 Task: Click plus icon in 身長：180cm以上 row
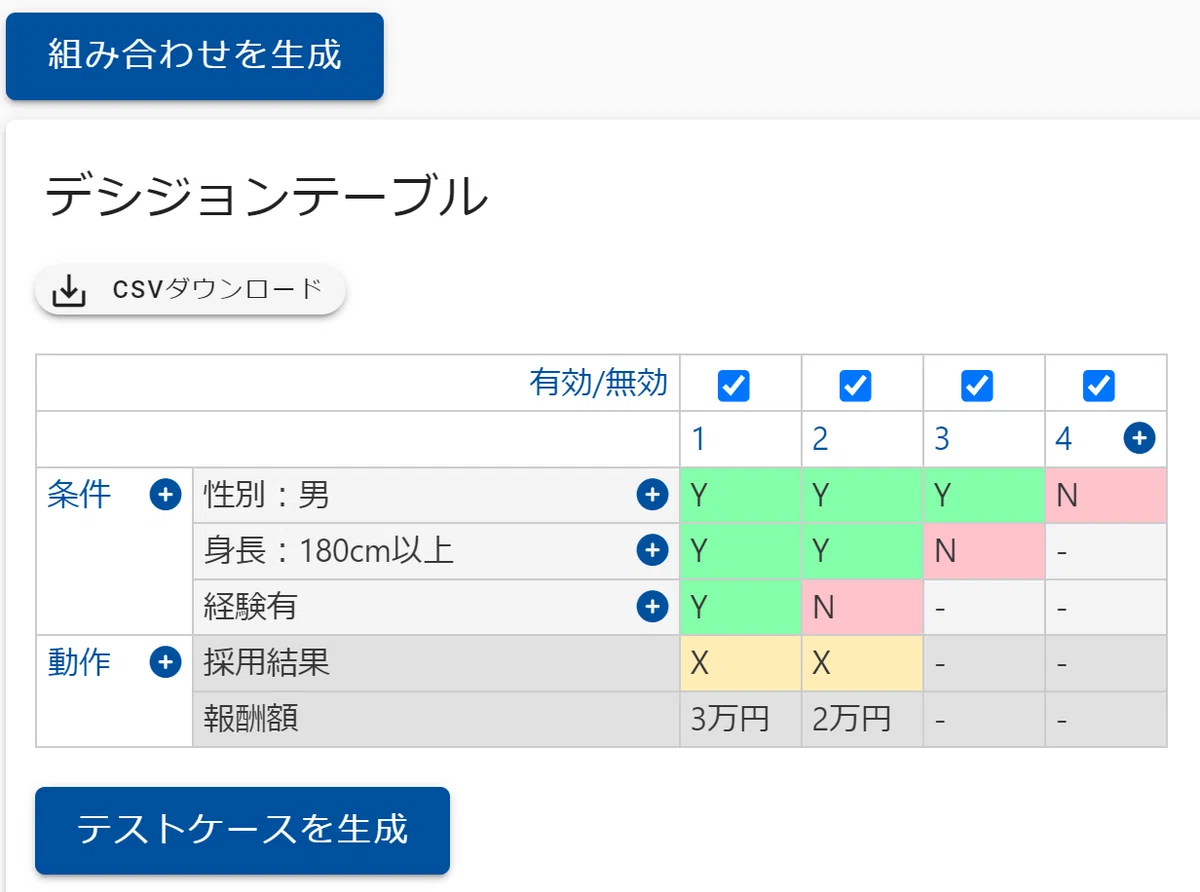click(x=652, y=550)
